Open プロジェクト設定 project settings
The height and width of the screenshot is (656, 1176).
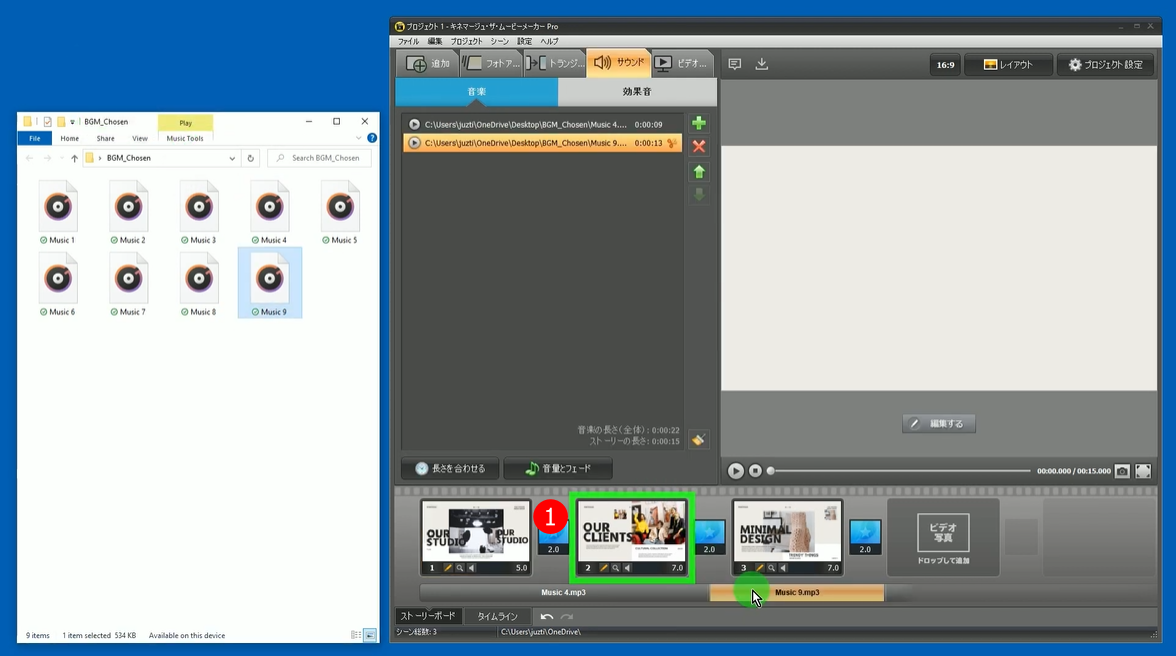(x=1105, y=65)
